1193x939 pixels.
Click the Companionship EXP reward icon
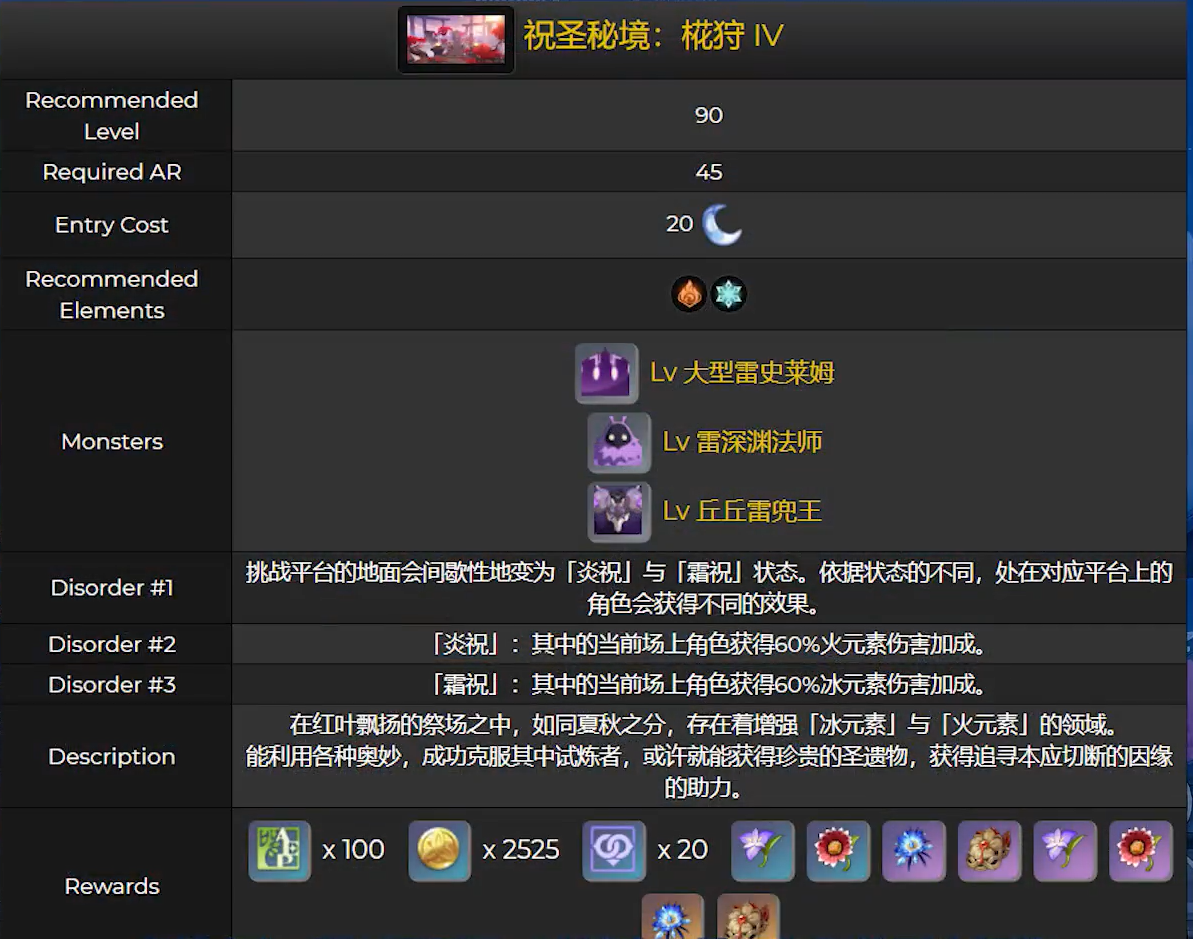click(x=614, y=851)
